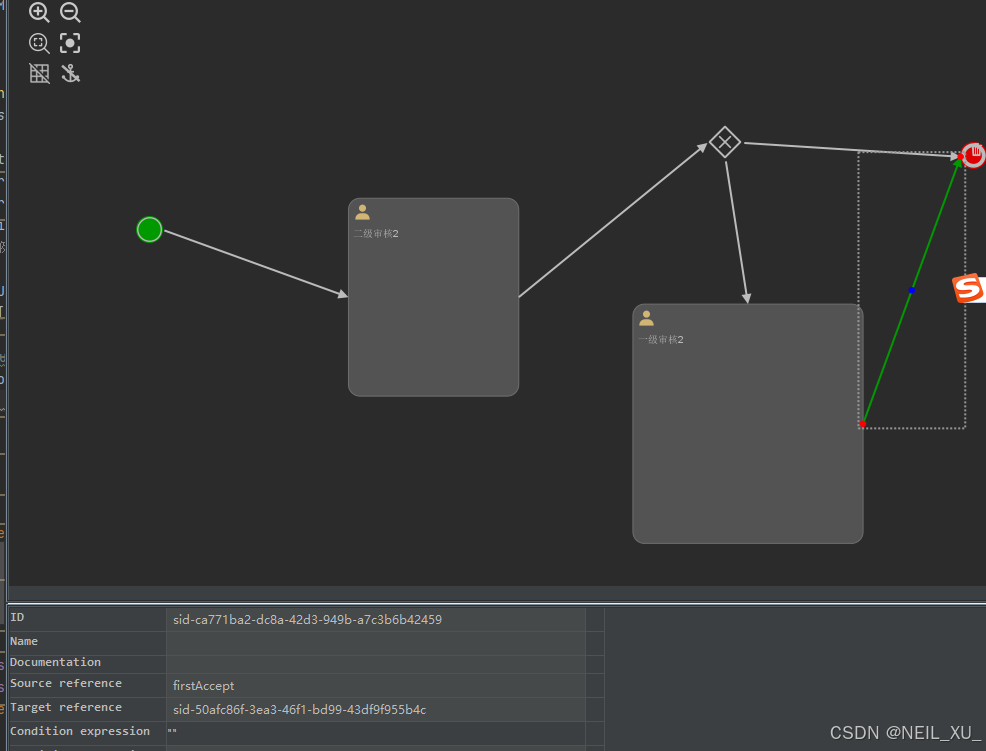Click the Documentation property value field
This screenshot has height=751, width=986.
pos(375,664)
